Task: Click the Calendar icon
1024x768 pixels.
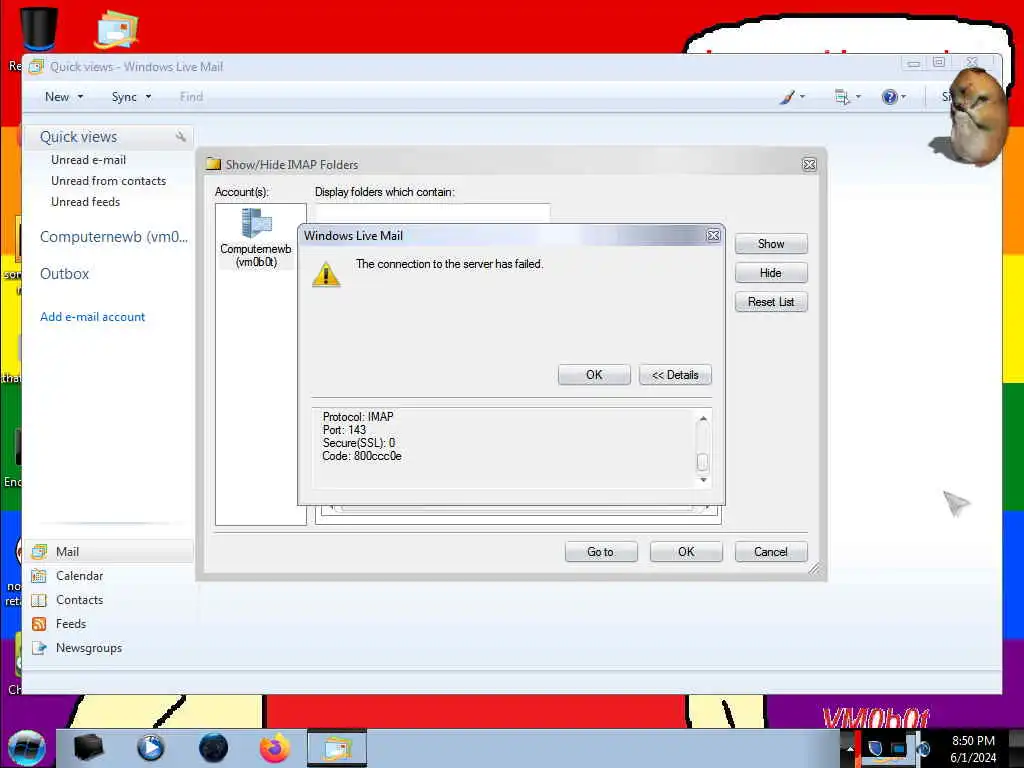Action: point(39,576)
